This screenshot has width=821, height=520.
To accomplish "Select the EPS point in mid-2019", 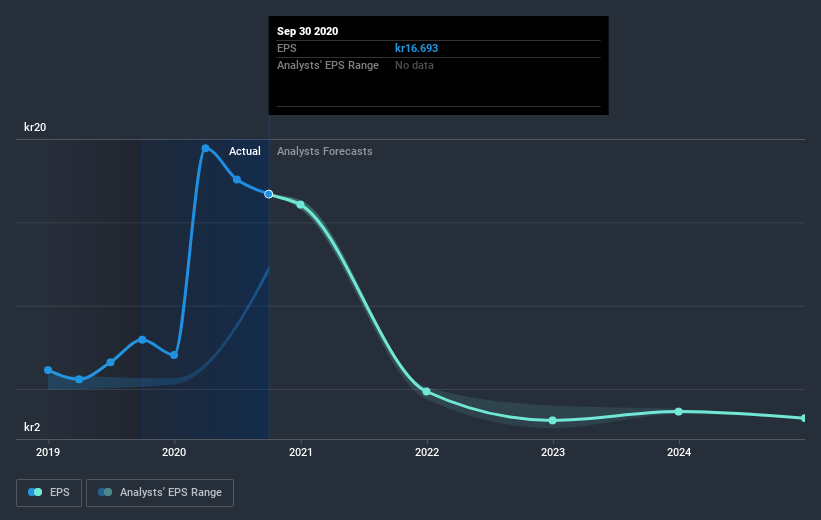I will tap(110, 362).
